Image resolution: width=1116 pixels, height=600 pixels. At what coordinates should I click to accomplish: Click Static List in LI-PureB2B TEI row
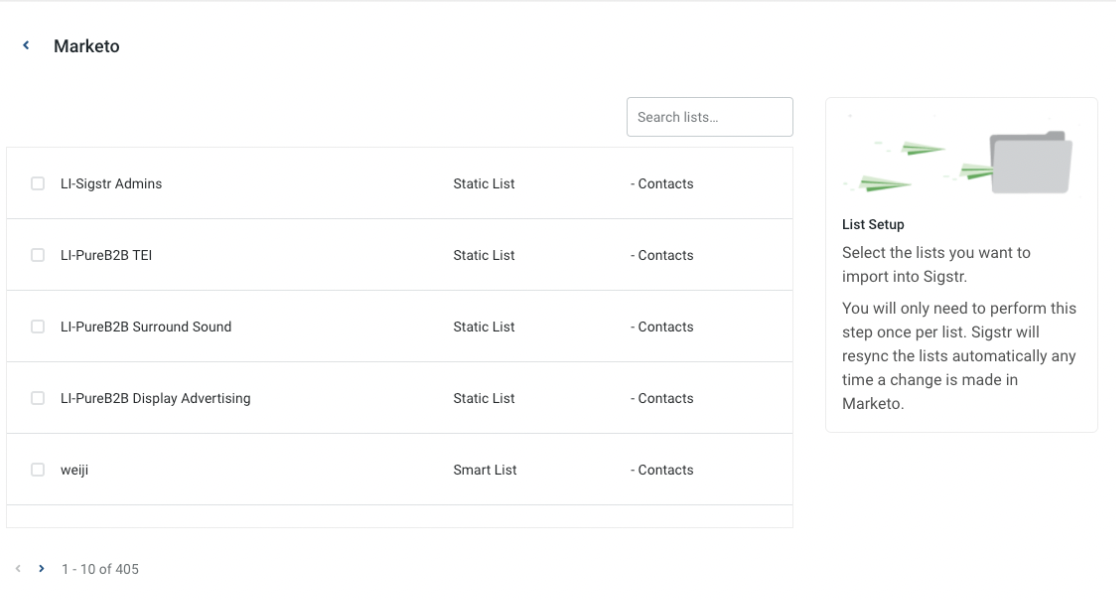484,255
